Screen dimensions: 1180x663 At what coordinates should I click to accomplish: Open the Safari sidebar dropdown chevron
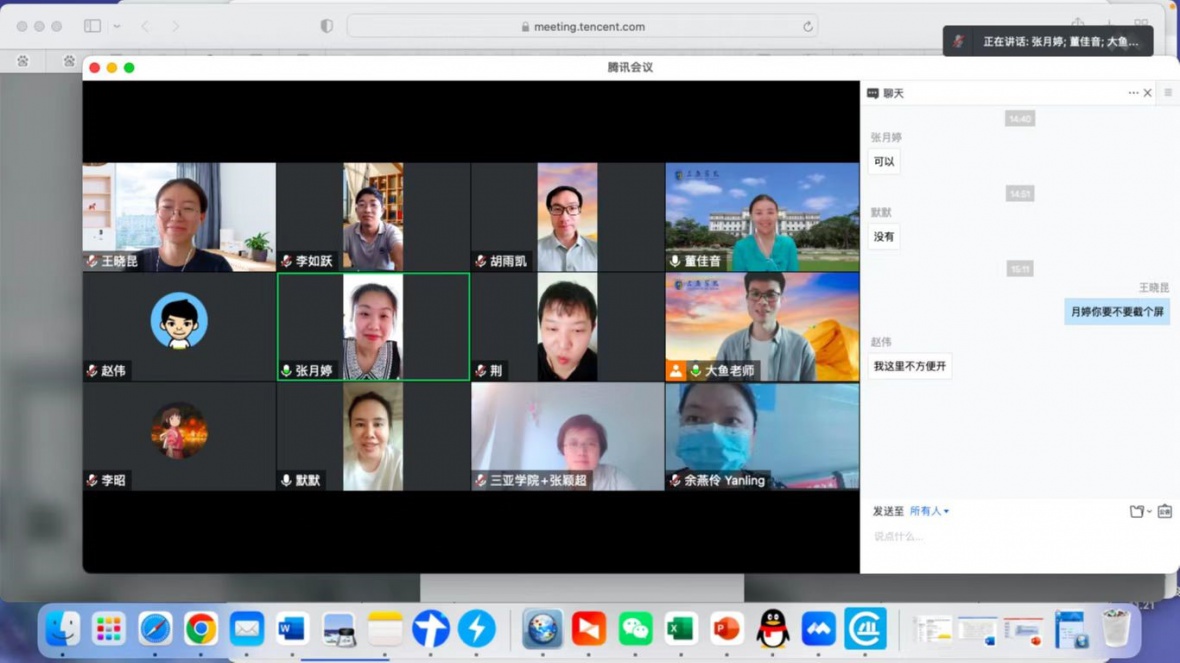pos(117,27)
